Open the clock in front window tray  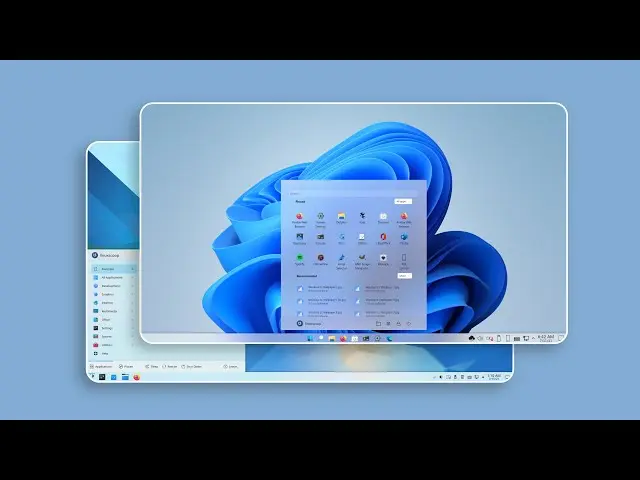point(546,338)
